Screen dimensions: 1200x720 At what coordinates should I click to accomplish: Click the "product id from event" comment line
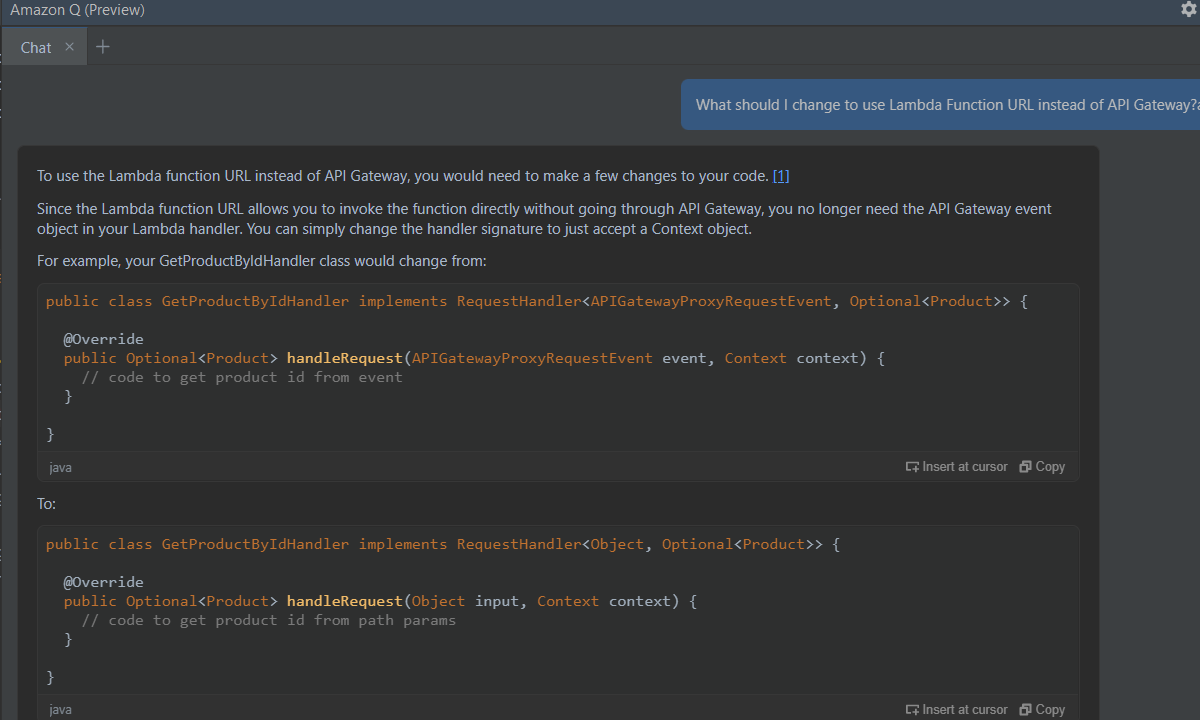point(241,377)
